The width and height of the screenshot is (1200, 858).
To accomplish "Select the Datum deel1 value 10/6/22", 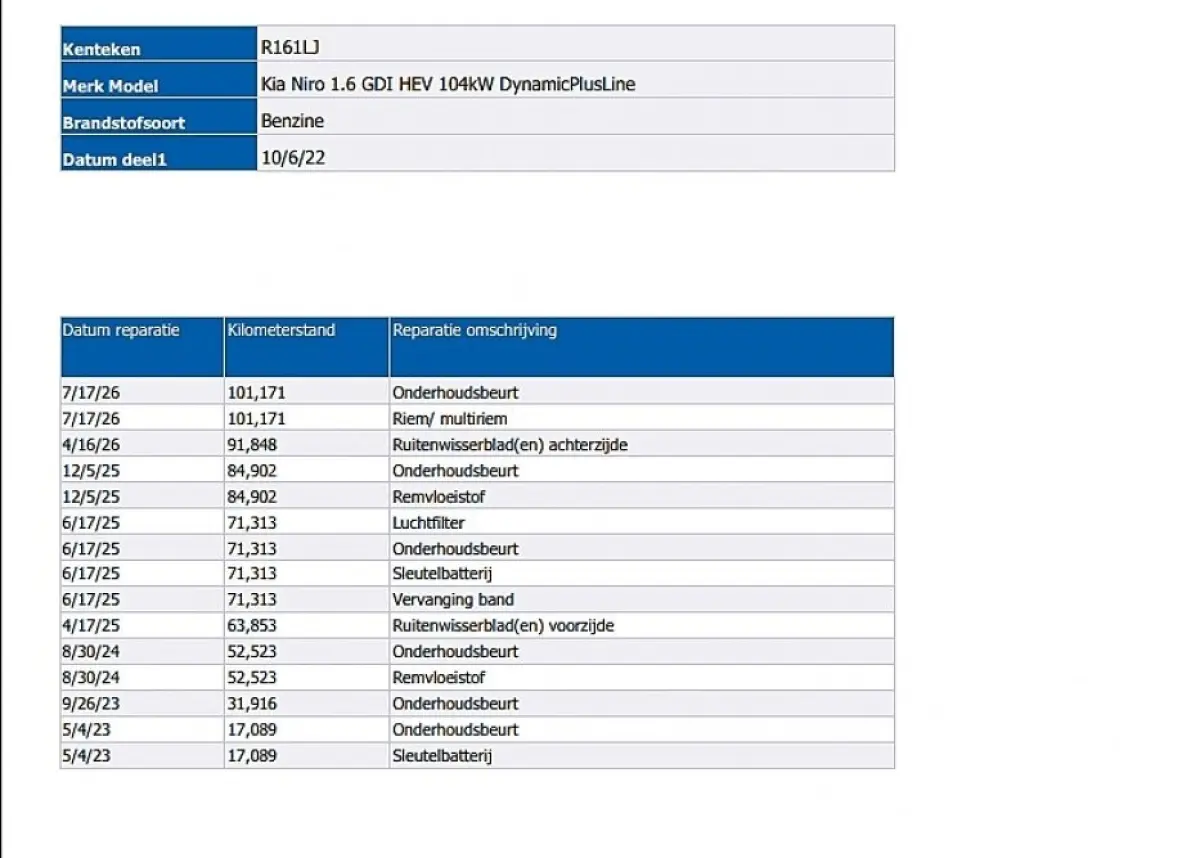I will tap(292, 158).
